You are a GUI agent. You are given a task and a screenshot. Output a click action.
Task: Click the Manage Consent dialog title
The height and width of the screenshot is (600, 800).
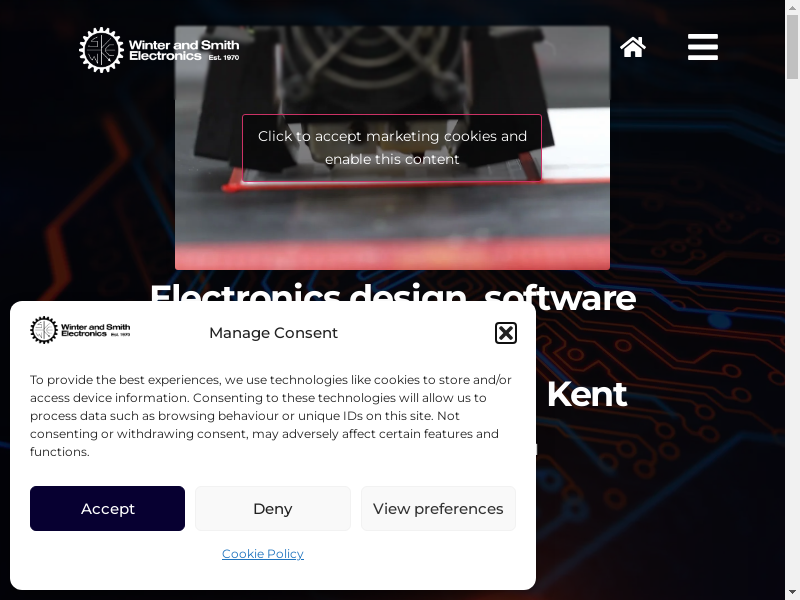273,333
